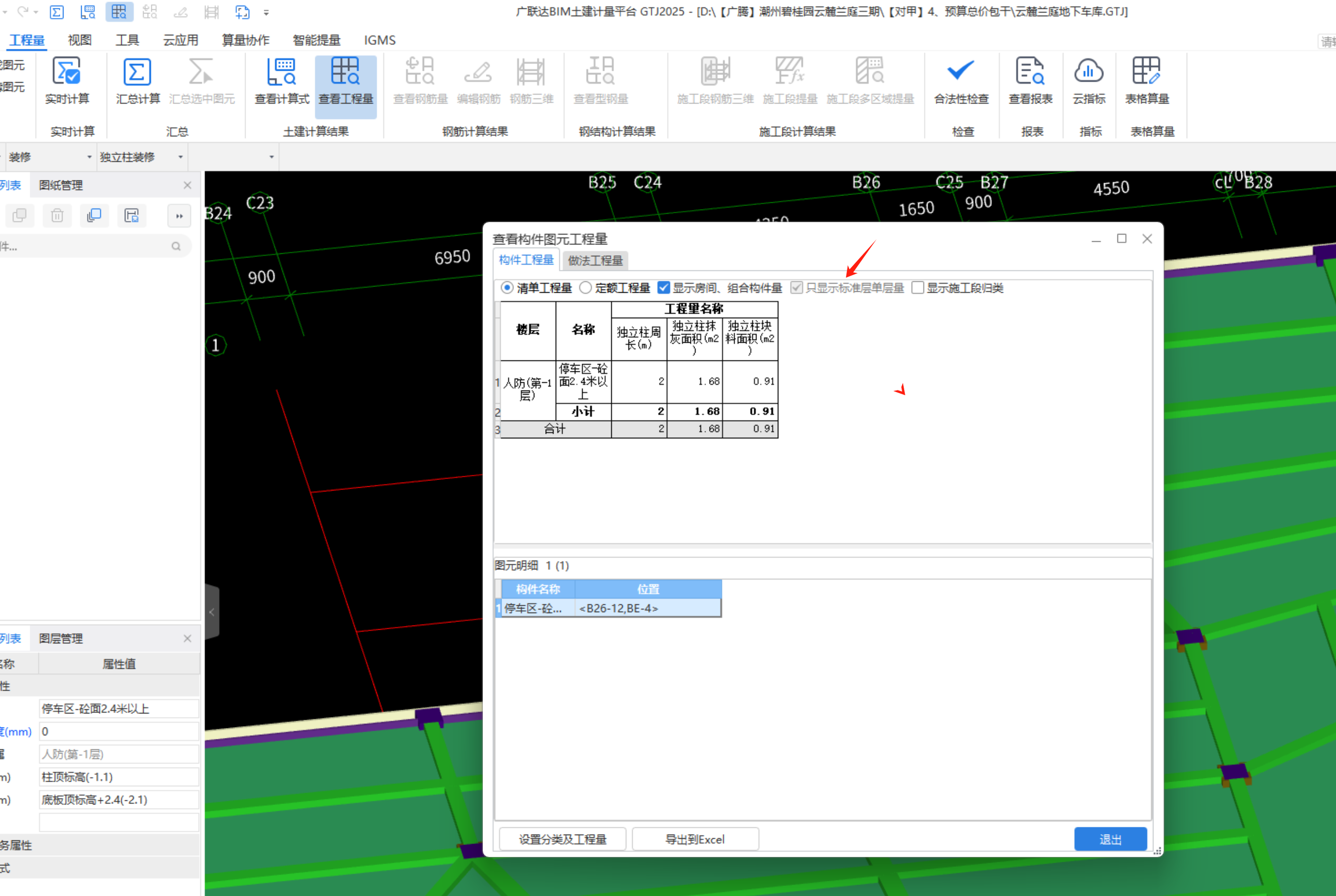Click 钢筋三维 ribbon icon
Image resolution: width=1336 pixels, height=896 pixels.
click(x=532, y=81)
